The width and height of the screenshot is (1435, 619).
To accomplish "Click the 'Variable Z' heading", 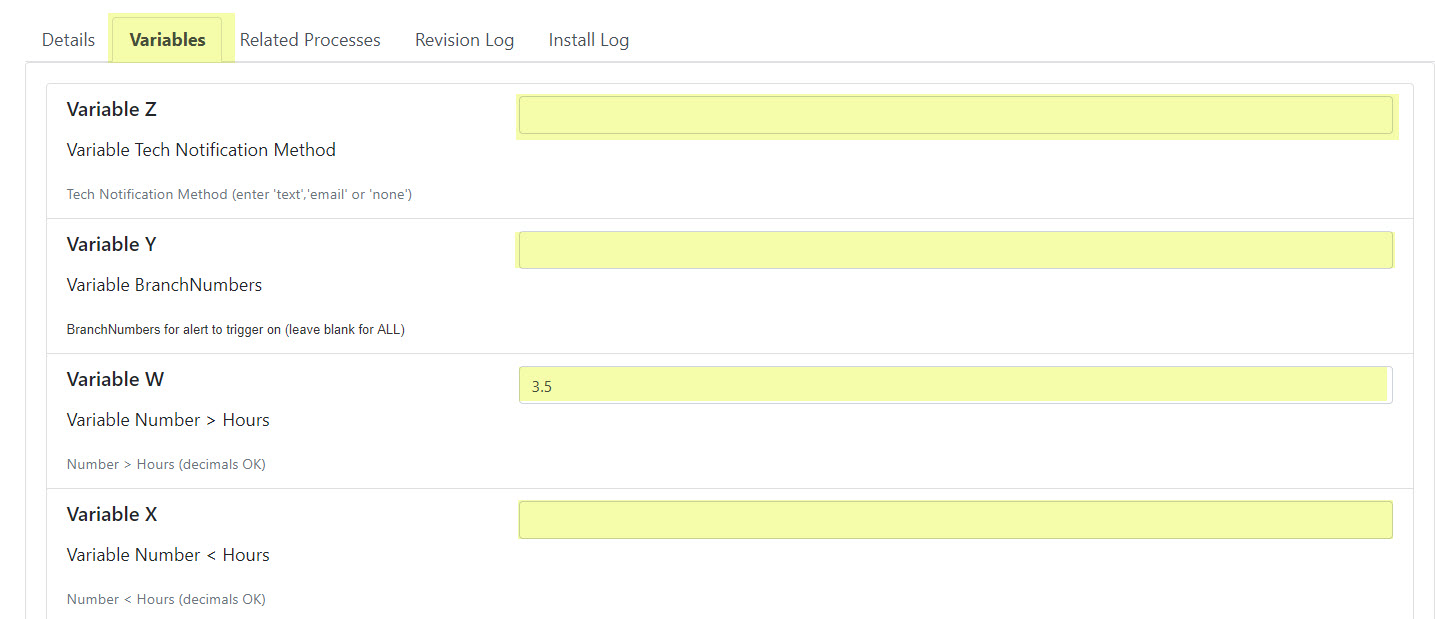I will [112, 110].
